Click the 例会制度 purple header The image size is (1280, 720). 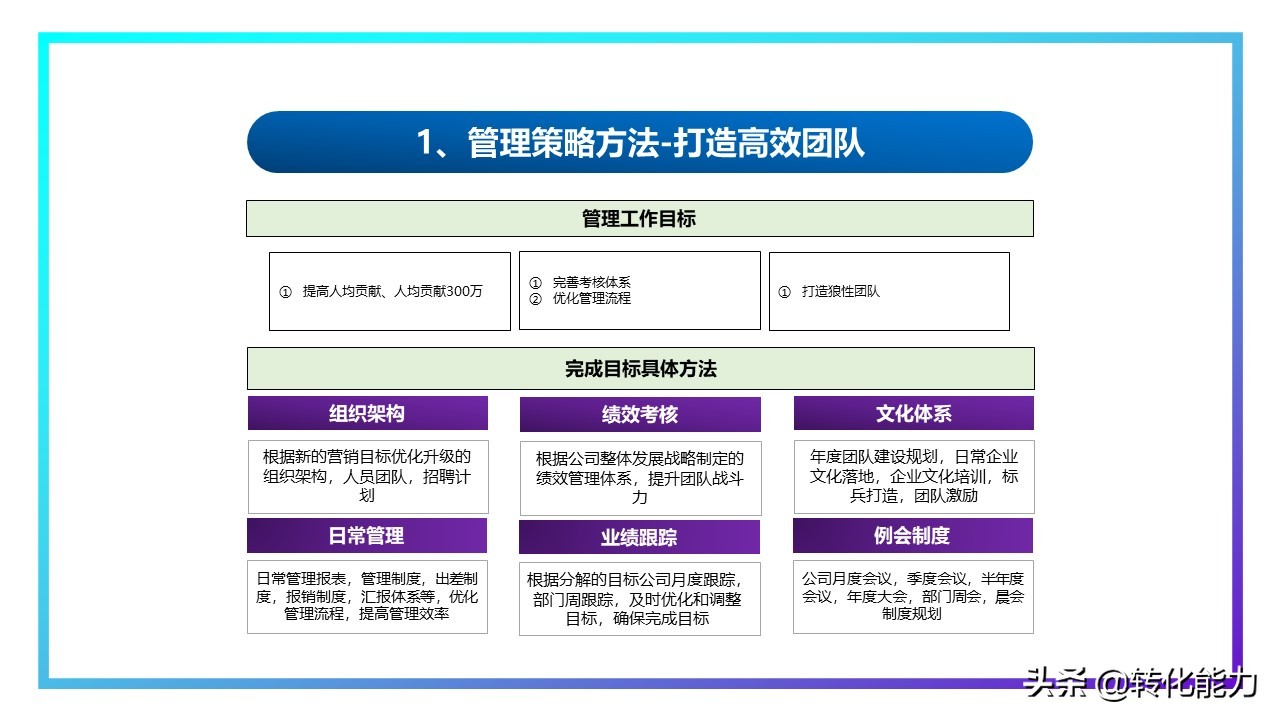click(x=913, y=536)
